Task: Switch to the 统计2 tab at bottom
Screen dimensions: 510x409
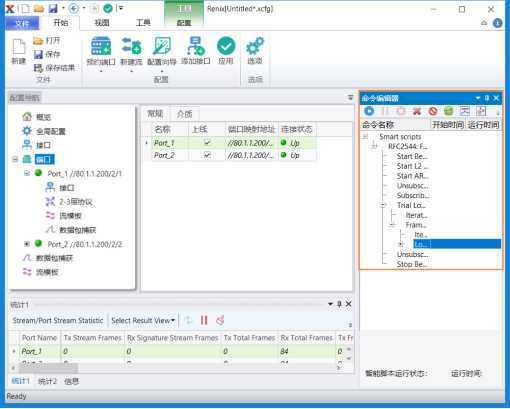Action: click(47, 381)
